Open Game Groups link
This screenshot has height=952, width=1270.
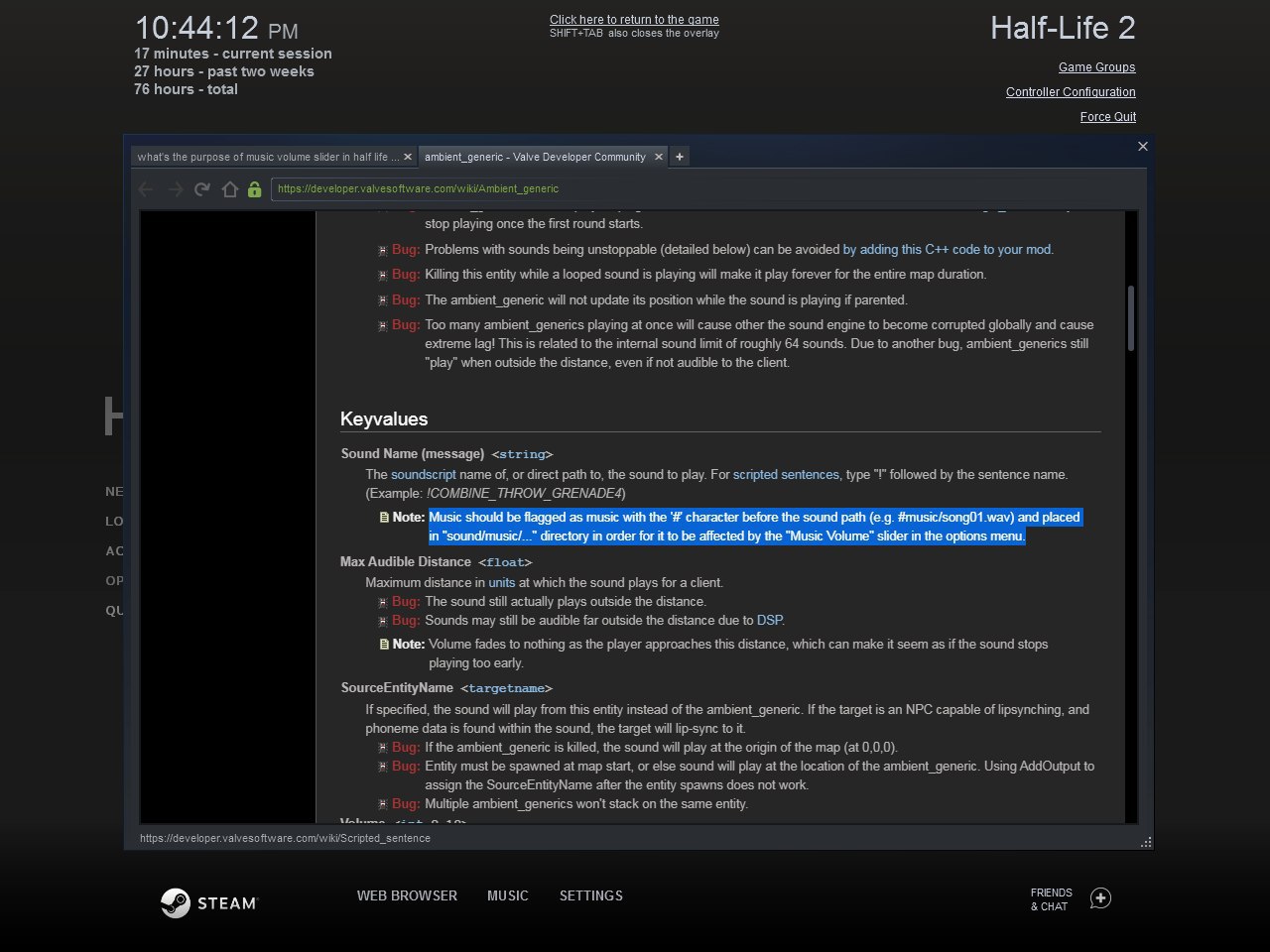coord(1096,67)
